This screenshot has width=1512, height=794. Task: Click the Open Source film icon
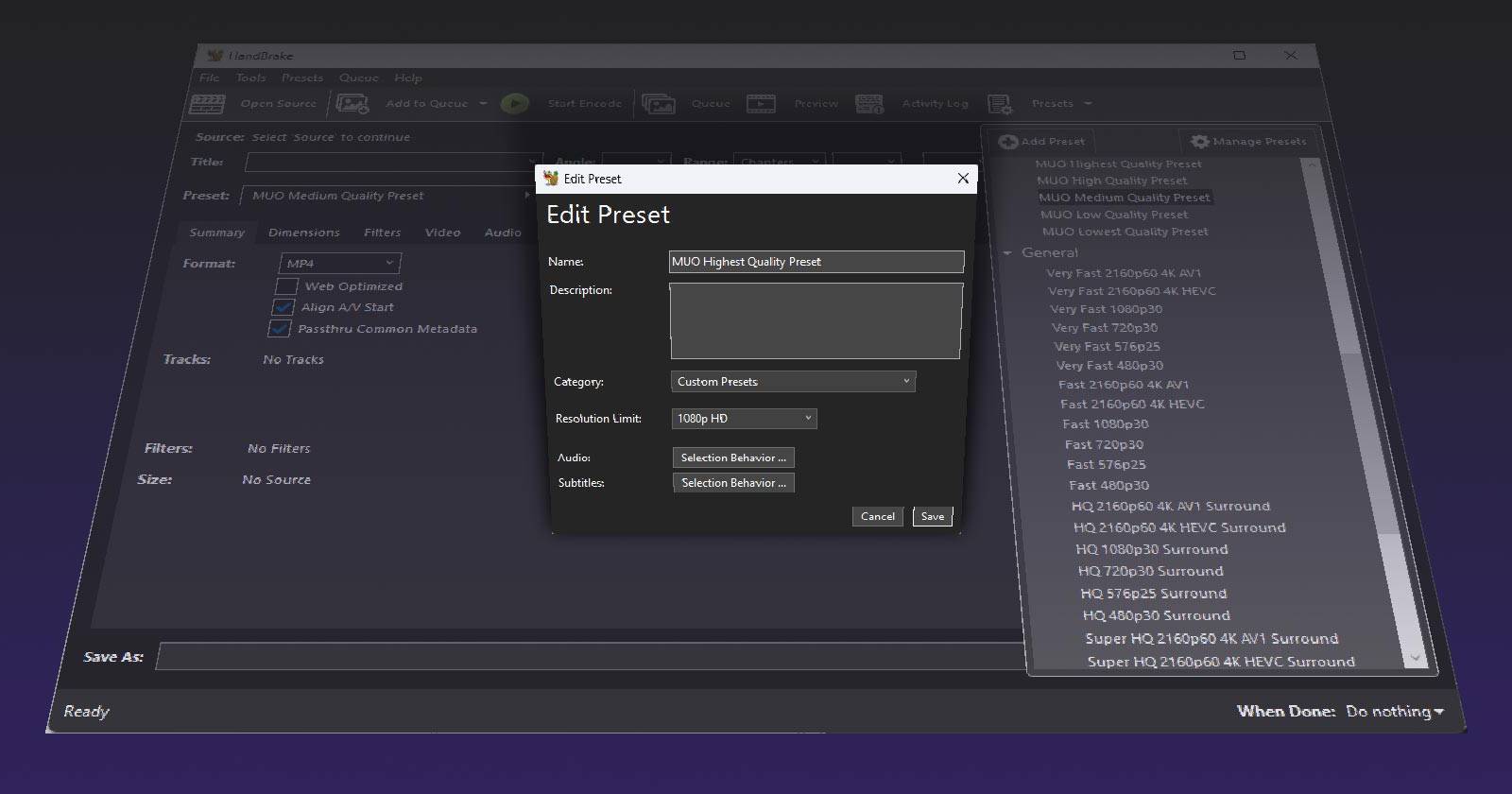pos(207,104)
